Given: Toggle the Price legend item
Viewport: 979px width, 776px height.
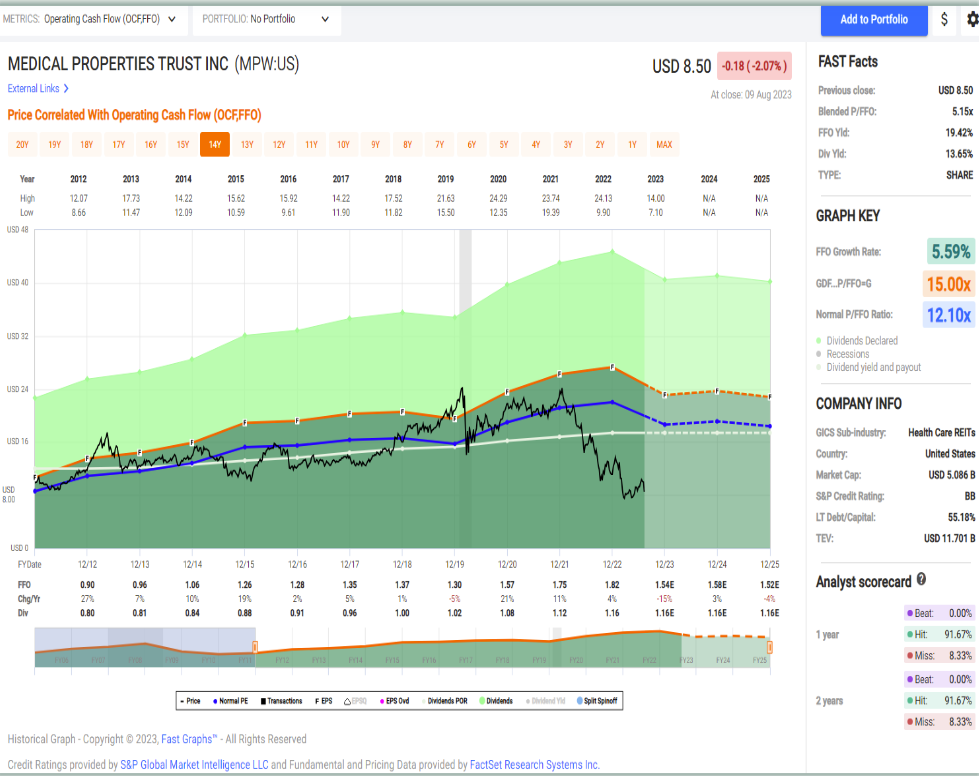Looking at the screenshot, I should pos(190,701).
